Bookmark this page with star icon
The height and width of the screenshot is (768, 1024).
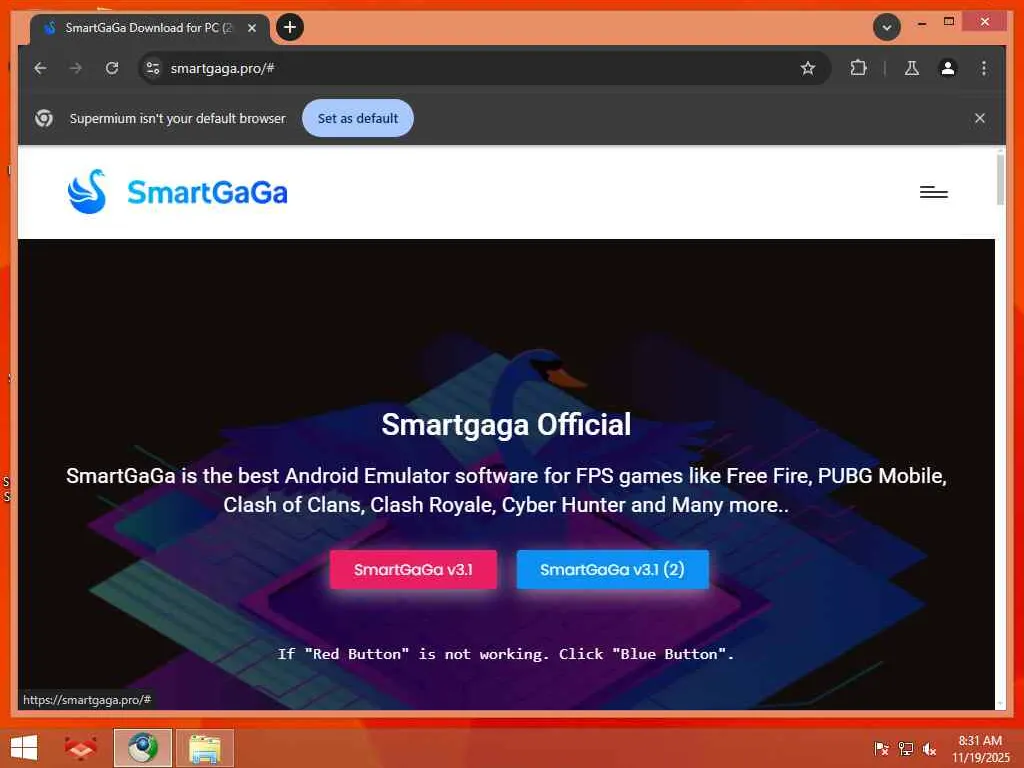(808, 68)
